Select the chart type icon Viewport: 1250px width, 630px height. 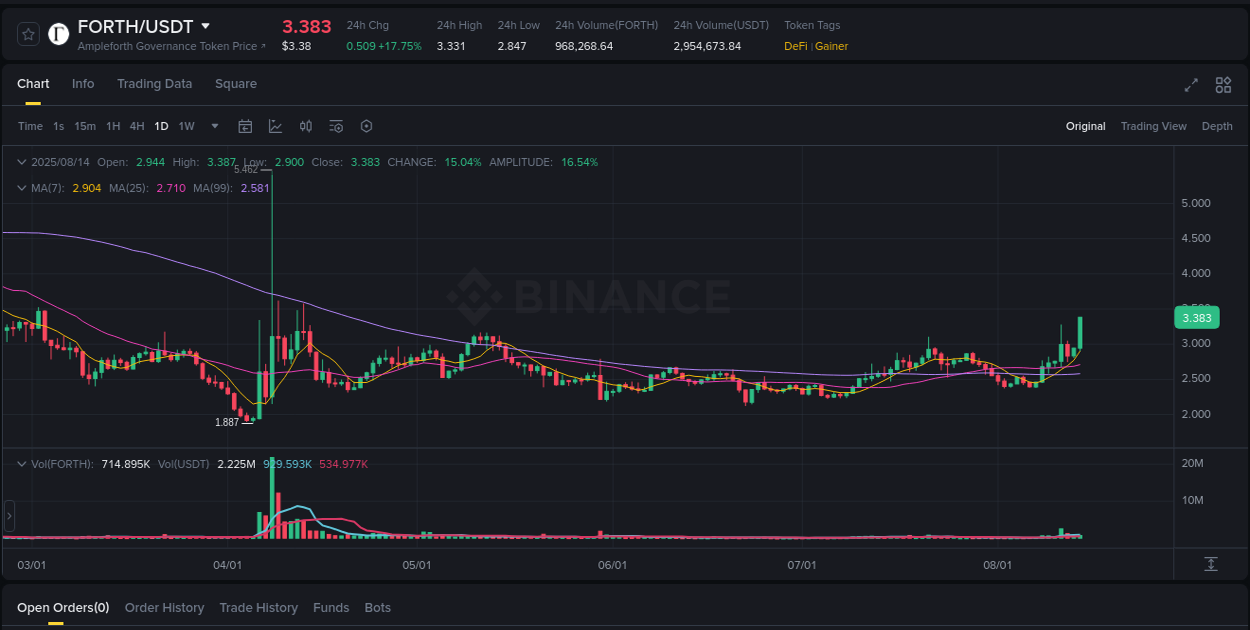point(275,126)
